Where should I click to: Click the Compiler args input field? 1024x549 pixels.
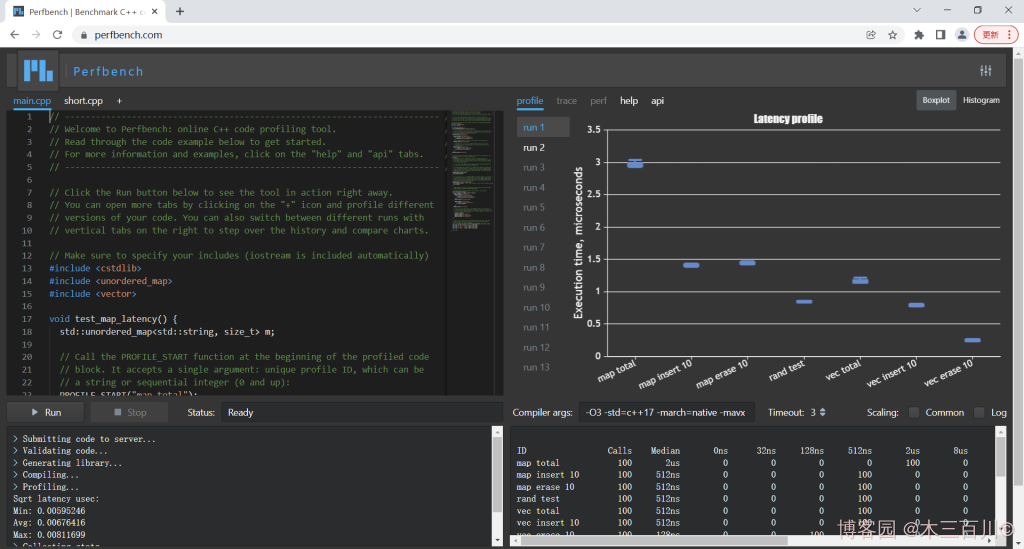click(667, 412)
